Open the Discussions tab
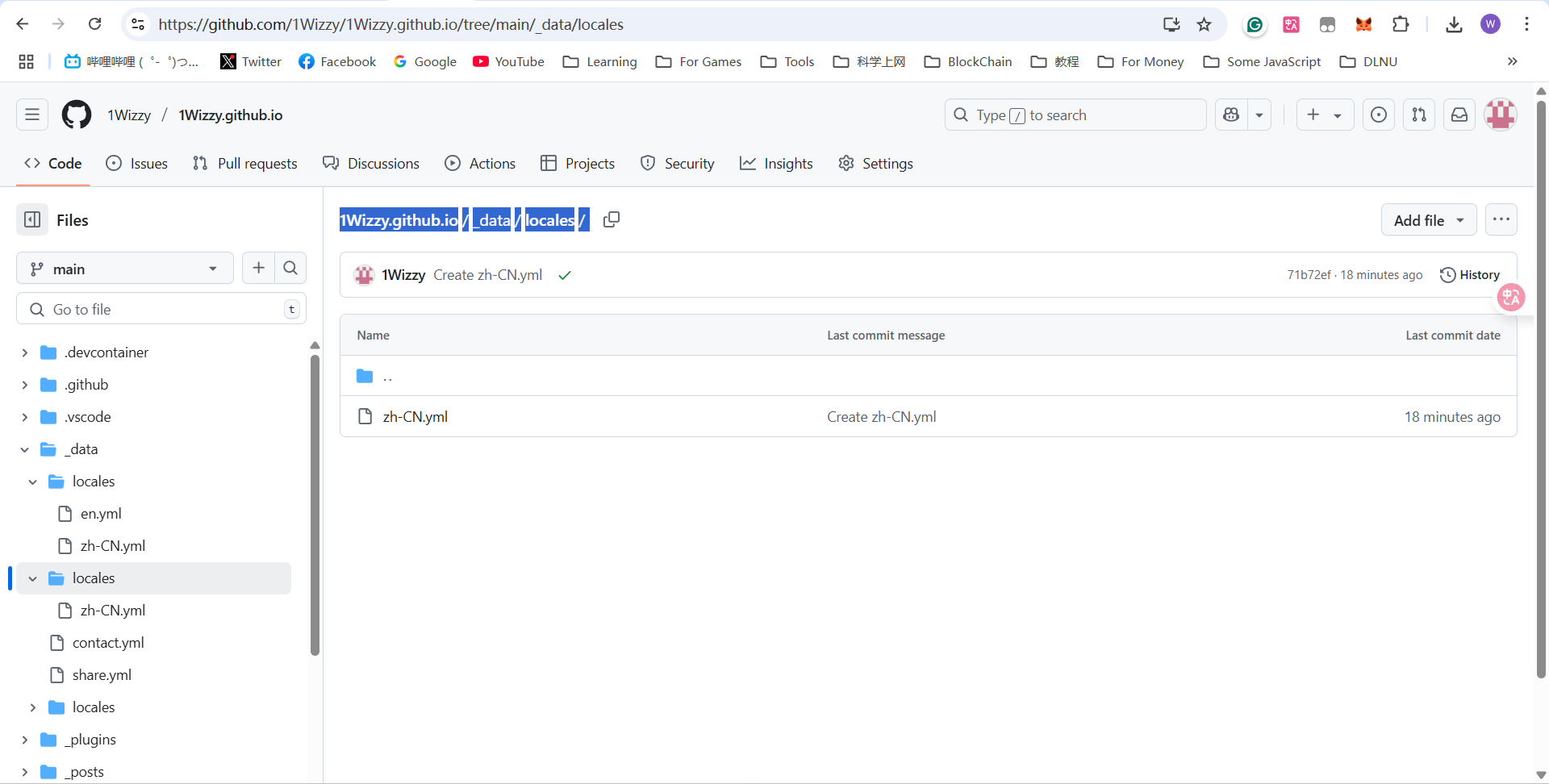This screenshot has width=1549, height=784. pyautogui.click(x=371, y=163)
